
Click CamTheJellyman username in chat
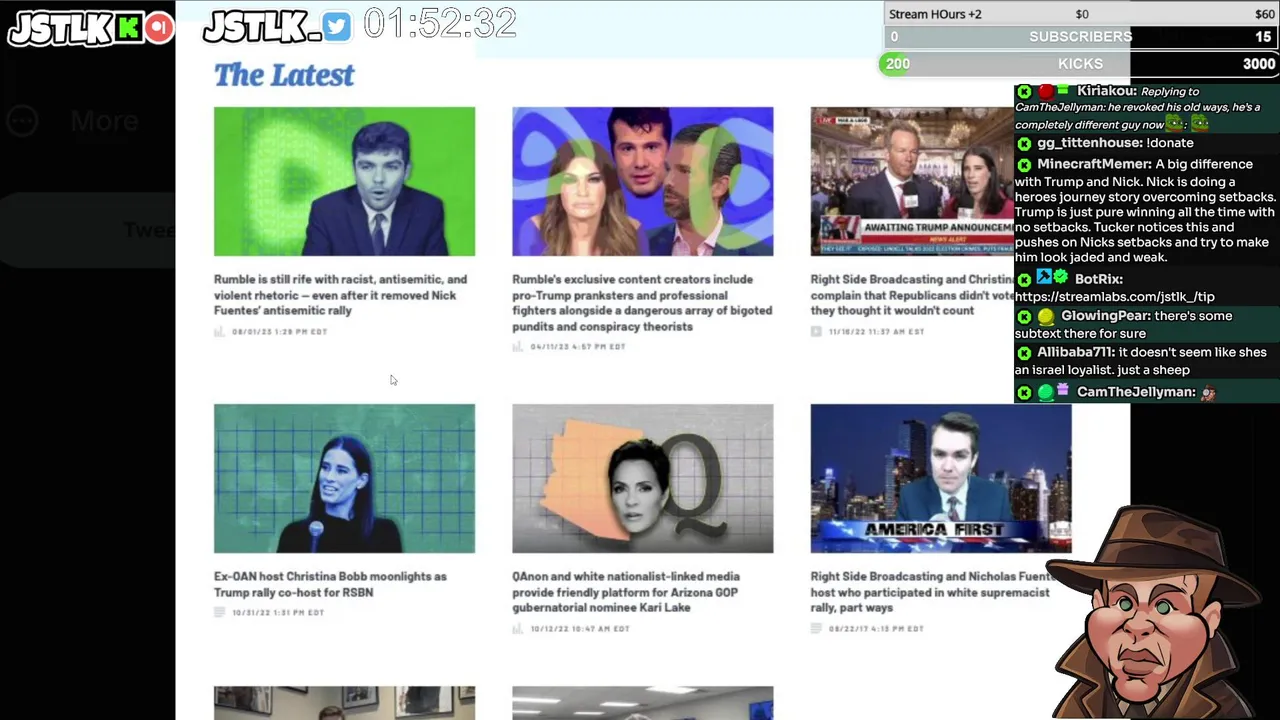[1137, 392]
